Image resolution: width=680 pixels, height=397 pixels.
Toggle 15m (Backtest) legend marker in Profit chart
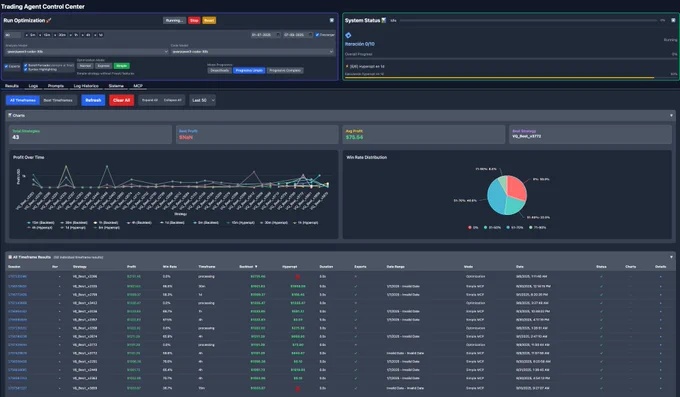(x=29, y=223)
